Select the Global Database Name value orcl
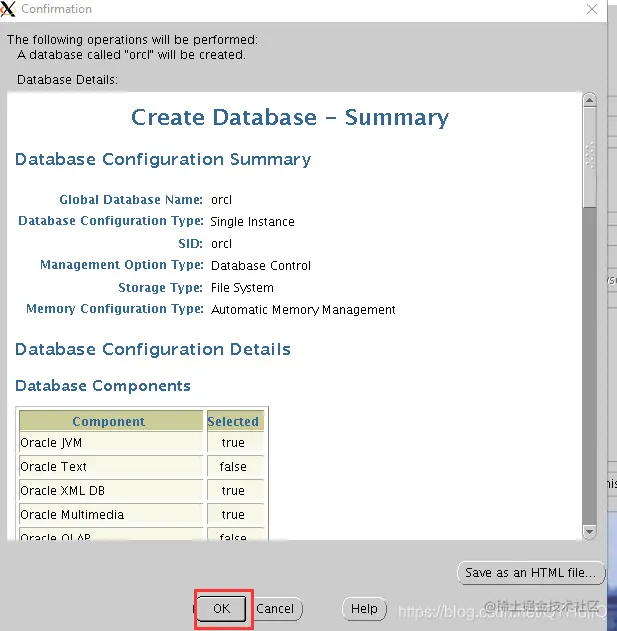The height and width of the screenshot is (631, 617). pyautogui.click(x=221, y=200)
